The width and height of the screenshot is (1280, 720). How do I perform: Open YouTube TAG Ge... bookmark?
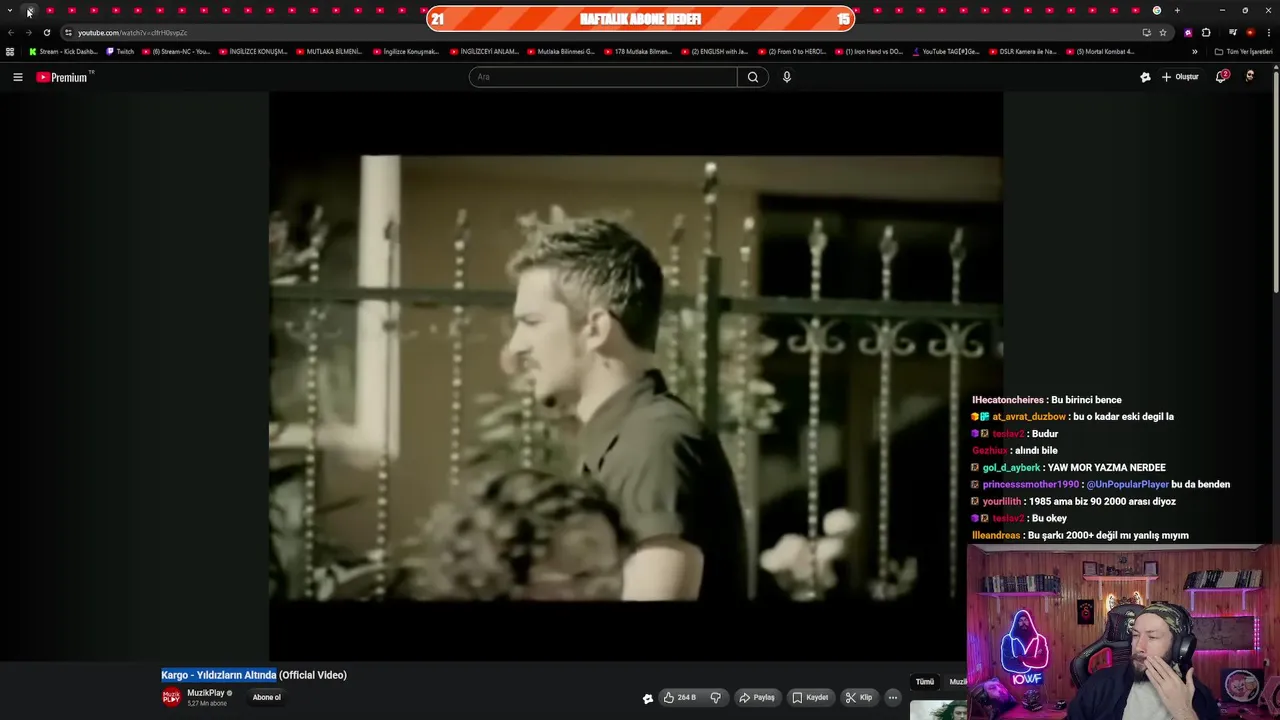click(x=945, y=51)
